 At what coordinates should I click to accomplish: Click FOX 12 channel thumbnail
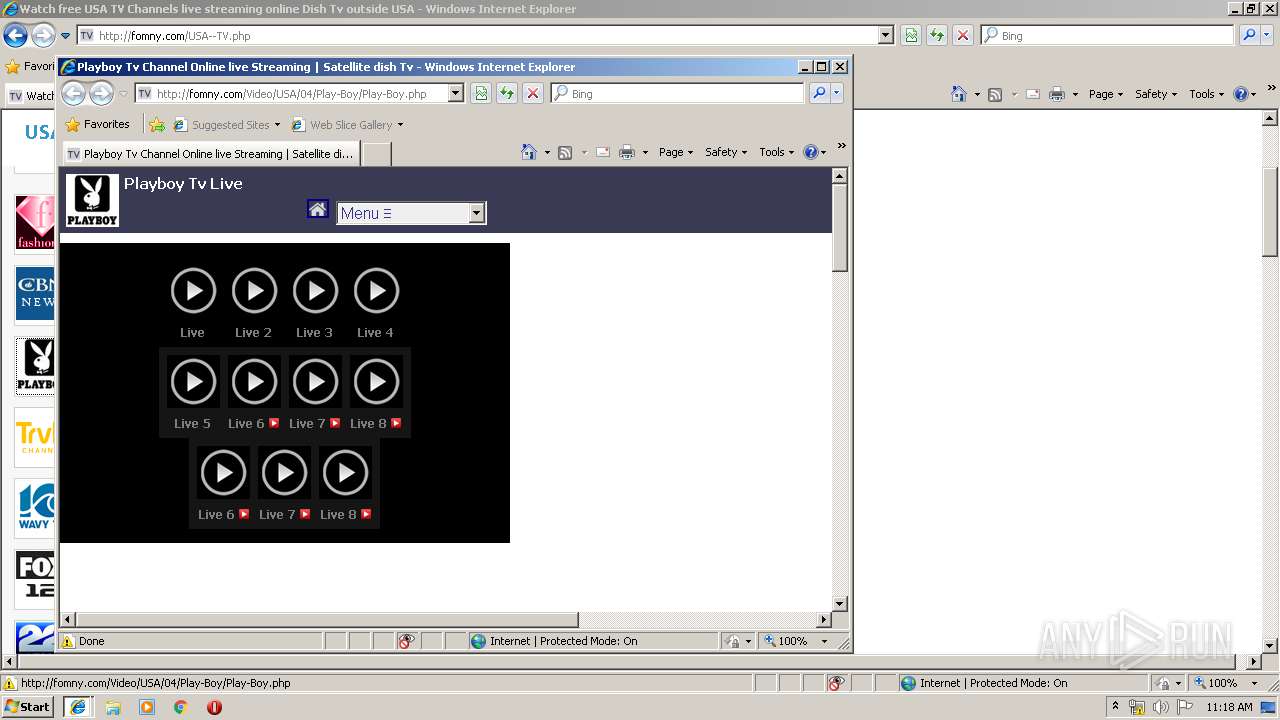coord(35,579)
